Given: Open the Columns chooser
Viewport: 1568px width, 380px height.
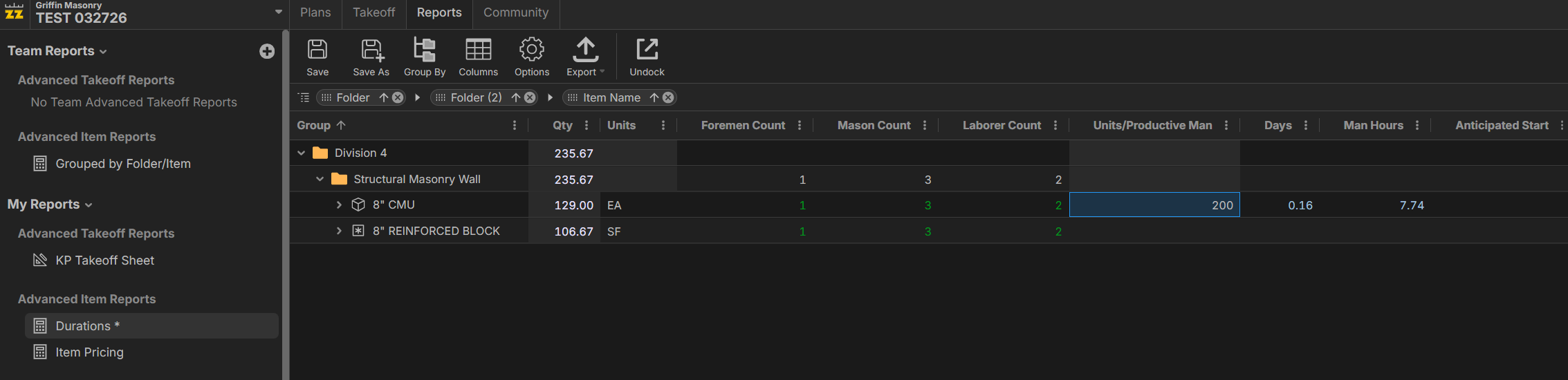Looking at the screenshot, I should click(x=478, y=57).
